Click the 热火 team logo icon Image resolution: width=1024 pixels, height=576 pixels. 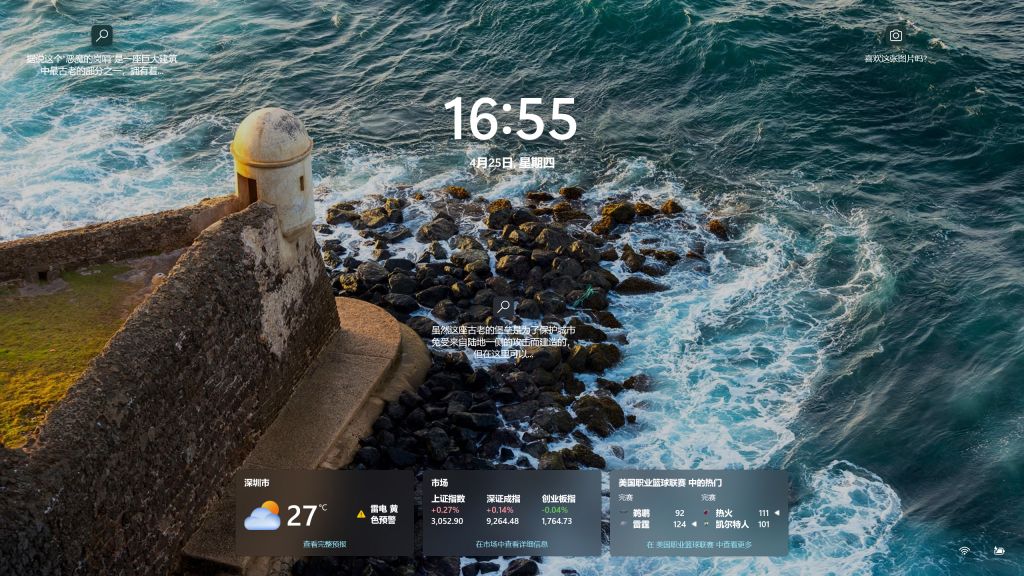pos(706,513)
